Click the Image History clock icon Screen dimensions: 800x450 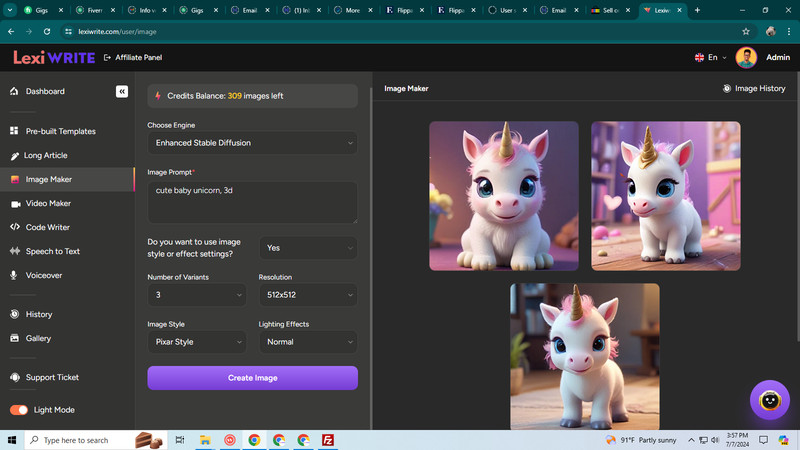[x=727, y=88]
